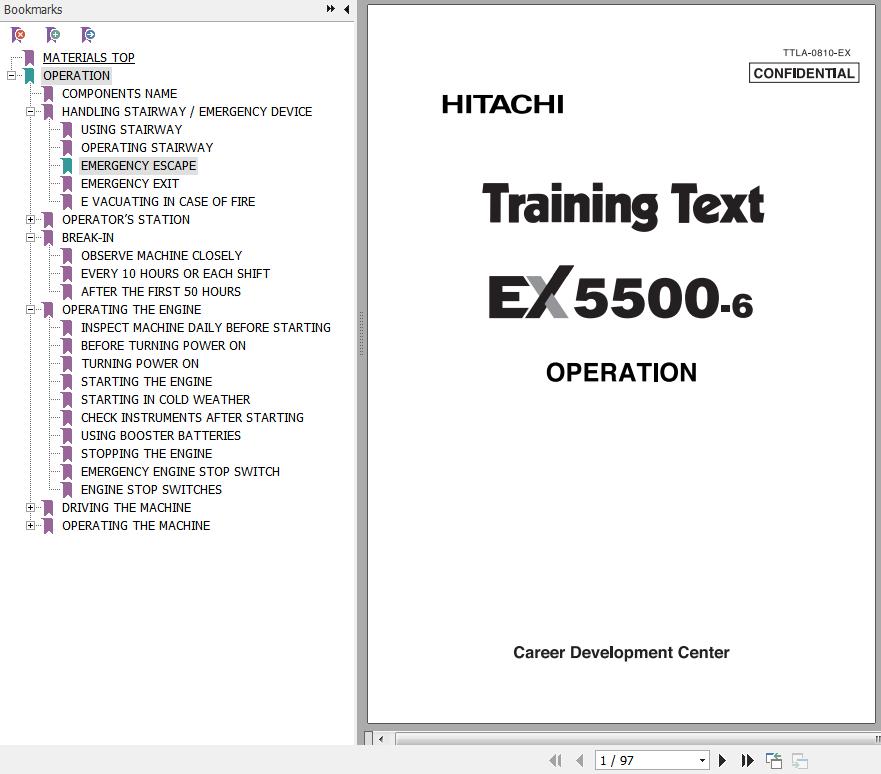This screenshot has width=881, height=774.
Task: Click bookmark icon beside COMPONENTS NAME
Action: (48, 94)
